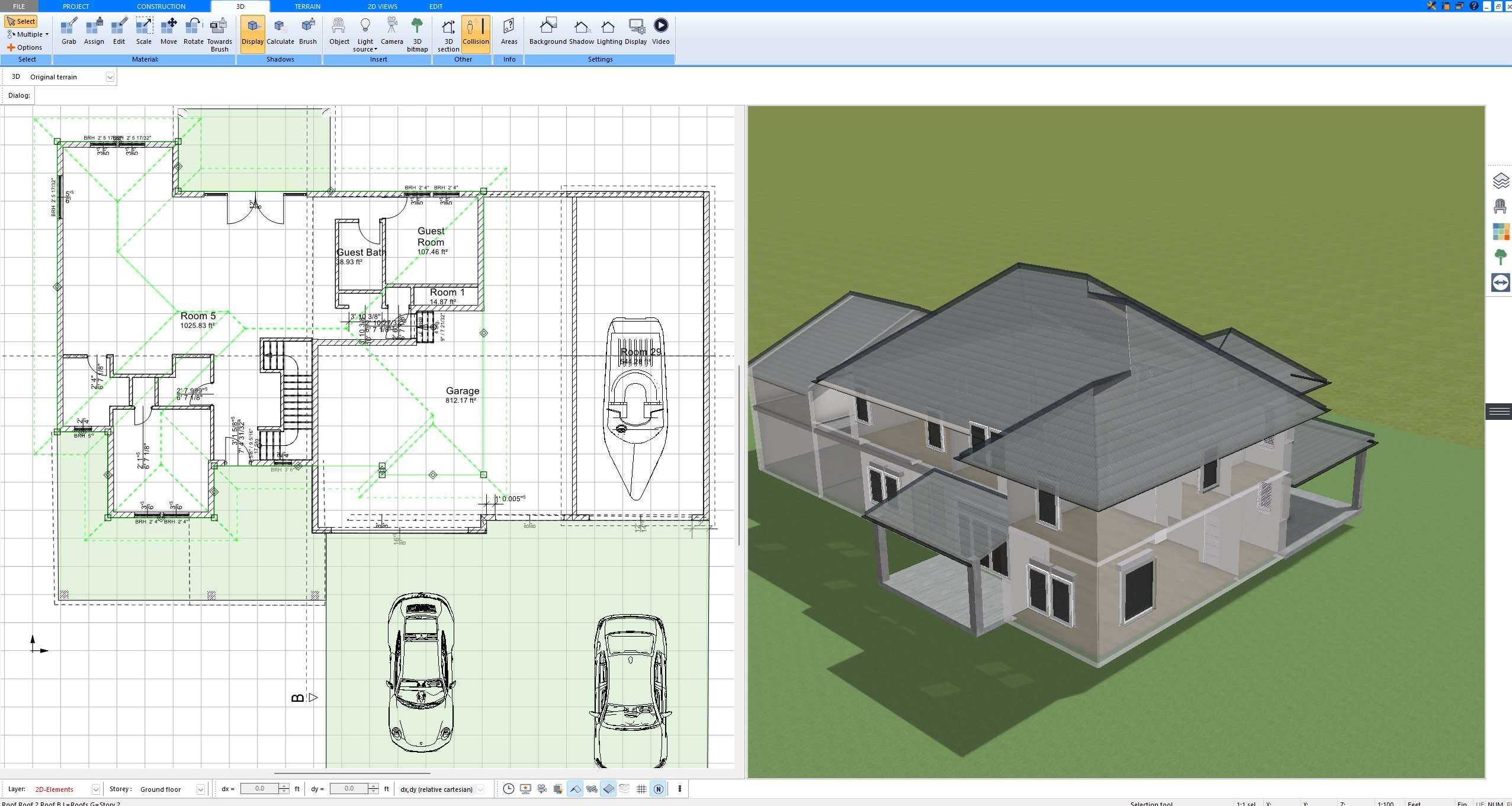This screenshot has height=806, width=1512.
Task: Choose the Edit material tool
Action: 119,31
